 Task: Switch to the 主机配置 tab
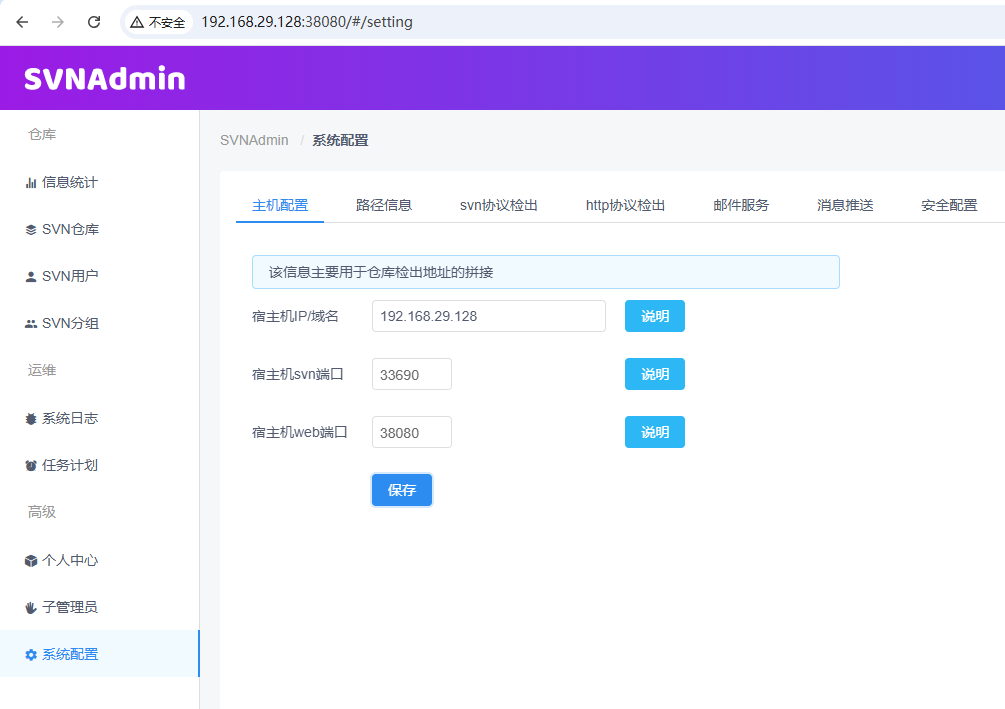tap(280, 205)
